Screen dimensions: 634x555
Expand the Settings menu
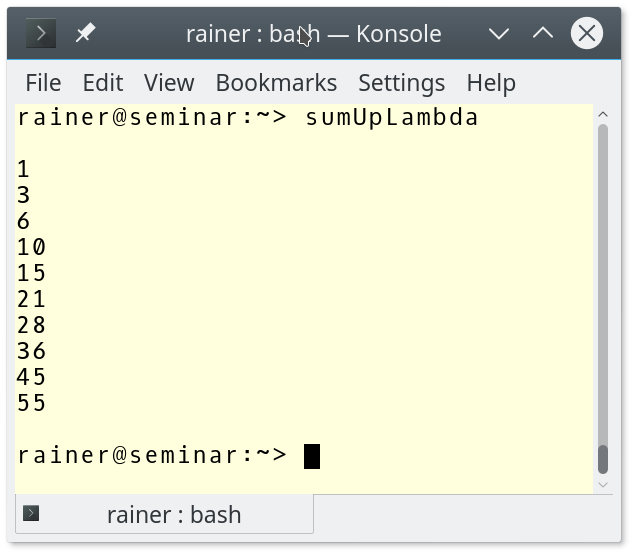pyautogui.click(x=401, y=83)
